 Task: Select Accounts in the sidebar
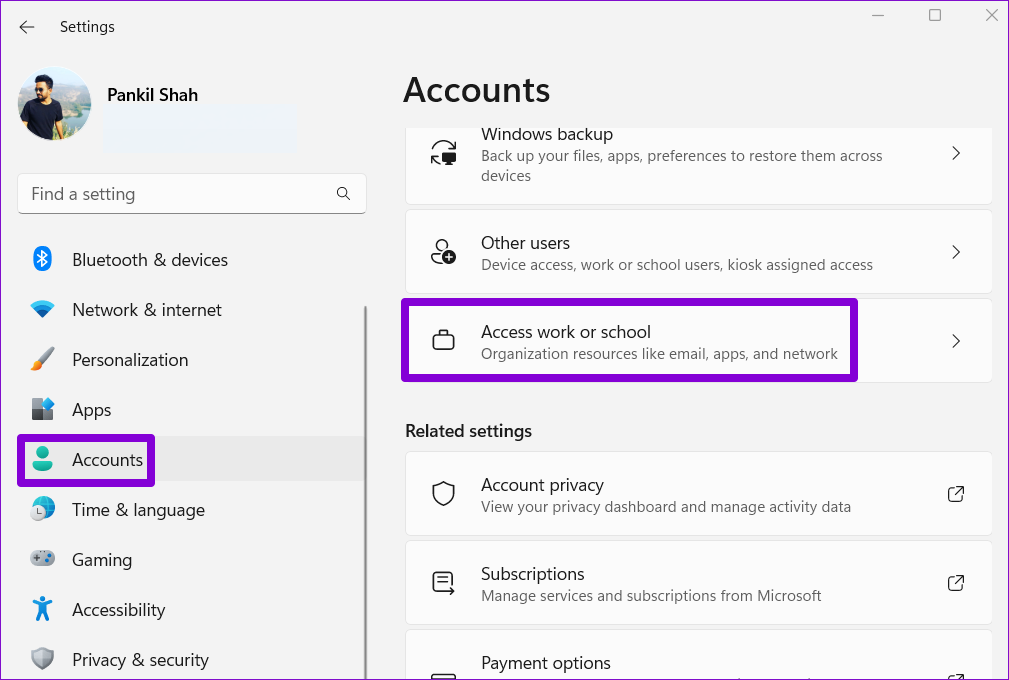click(x=192, y=460)
